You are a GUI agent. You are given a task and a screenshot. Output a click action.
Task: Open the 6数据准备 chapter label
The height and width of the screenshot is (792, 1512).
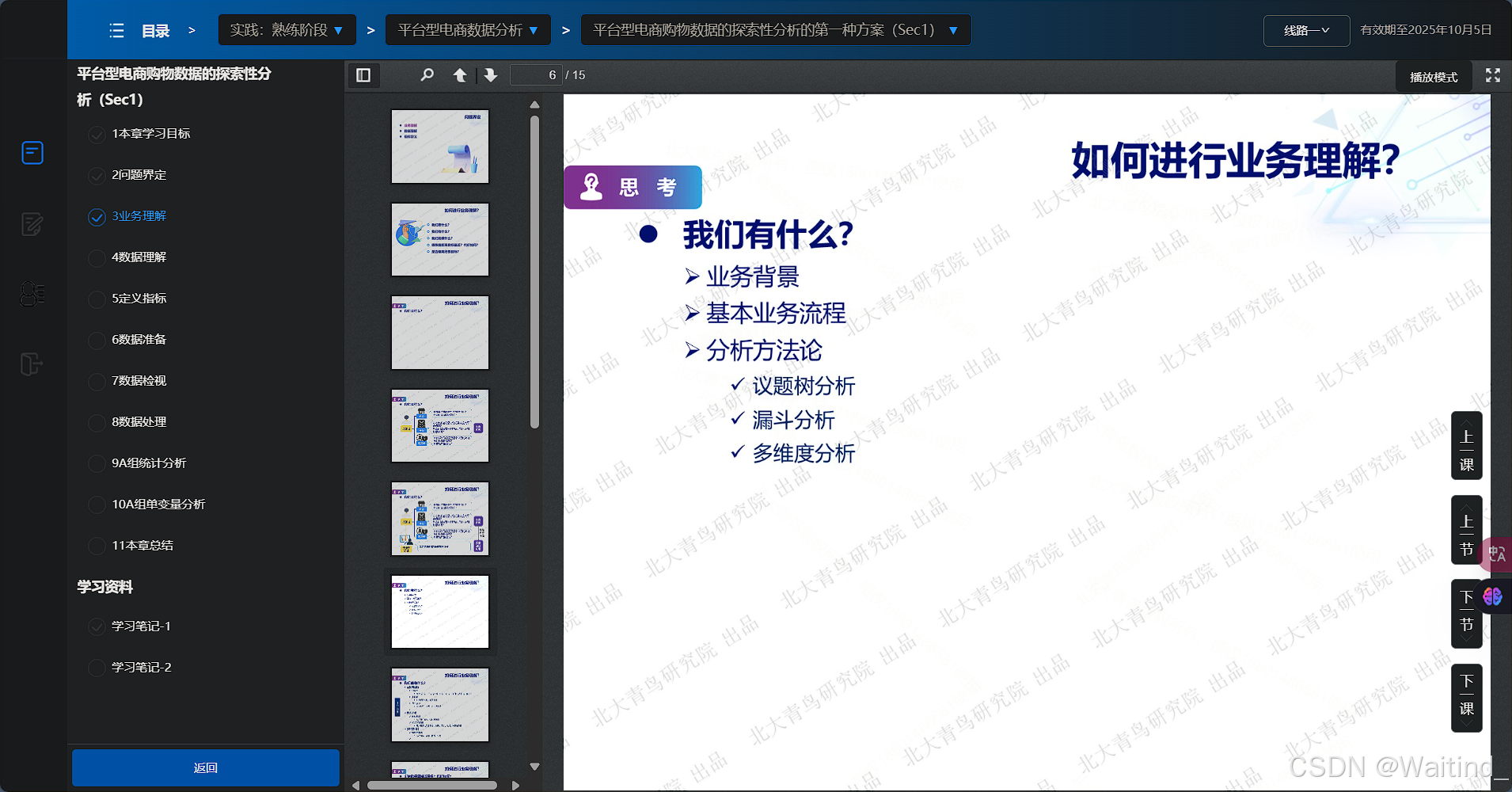pos(139,340)
